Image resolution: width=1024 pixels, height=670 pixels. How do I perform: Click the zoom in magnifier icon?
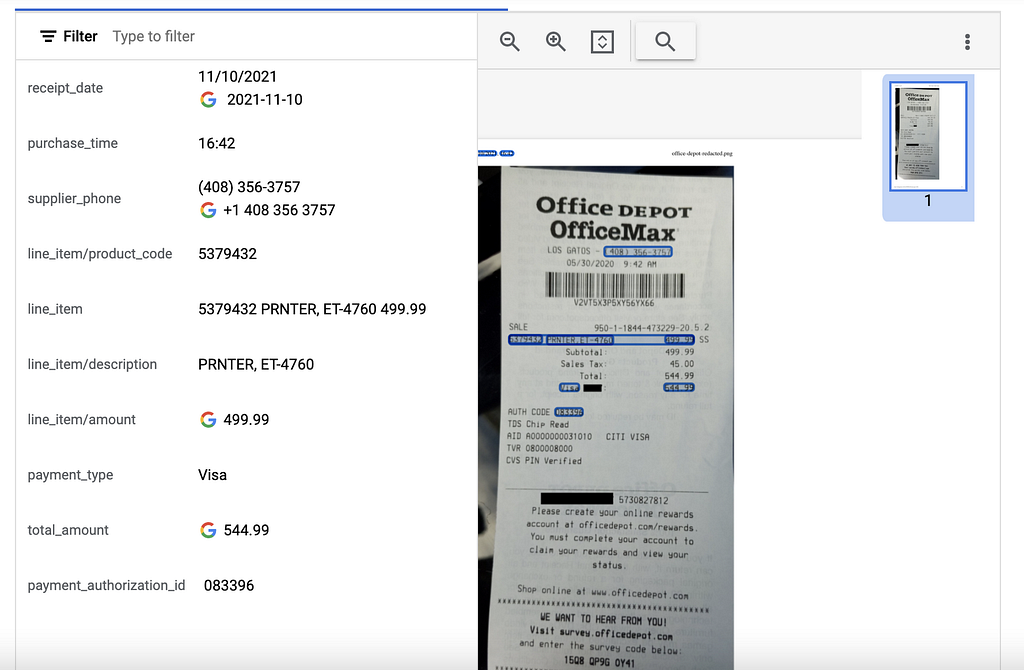click(556, 42)
